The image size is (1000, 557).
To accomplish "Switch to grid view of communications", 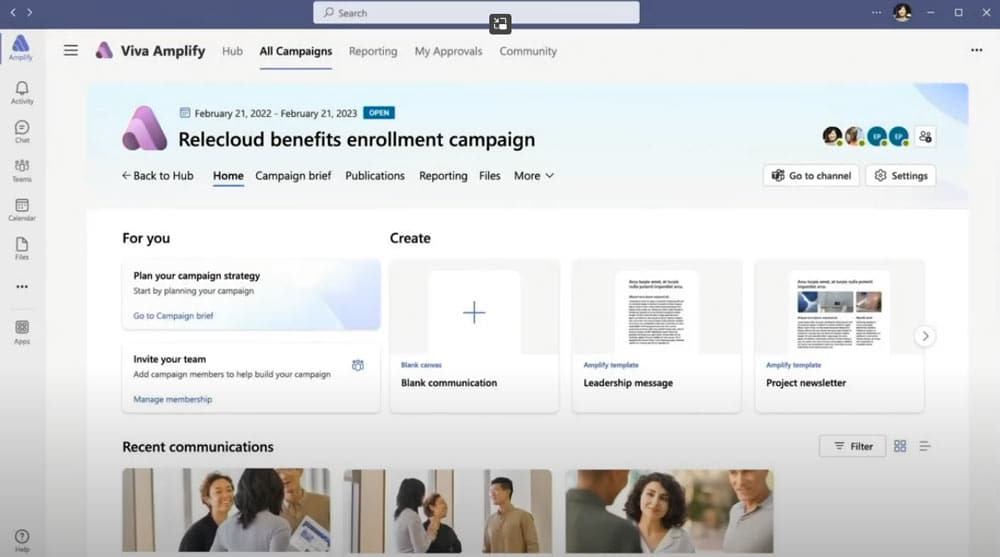I will [x=900, y=446].
